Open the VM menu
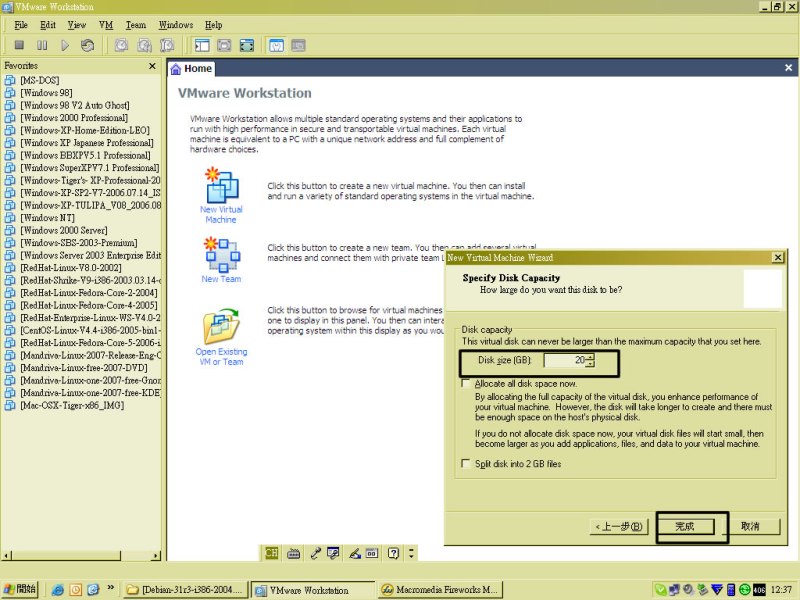 pos(106,25)
